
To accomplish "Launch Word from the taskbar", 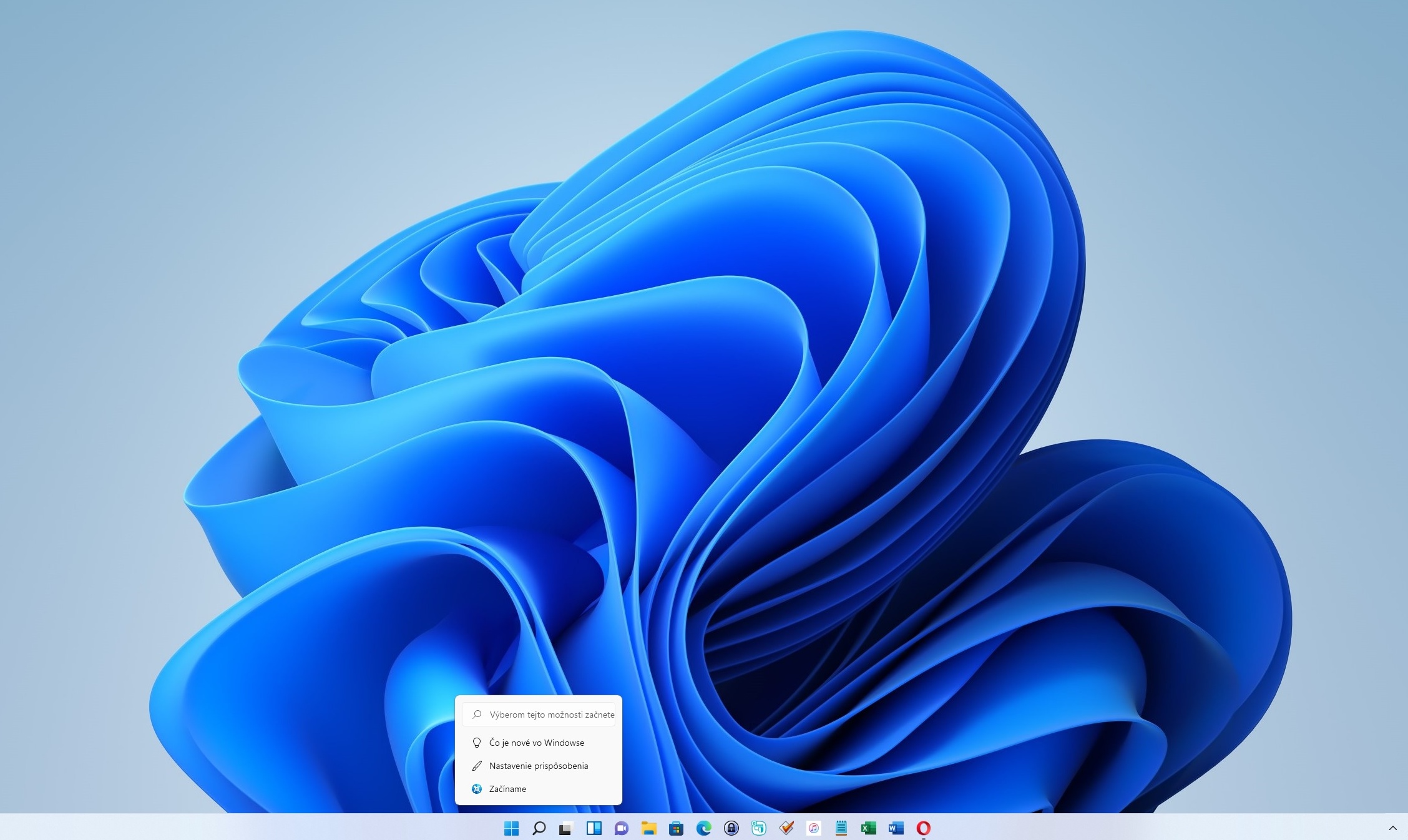I will click(x=896, y=828).
